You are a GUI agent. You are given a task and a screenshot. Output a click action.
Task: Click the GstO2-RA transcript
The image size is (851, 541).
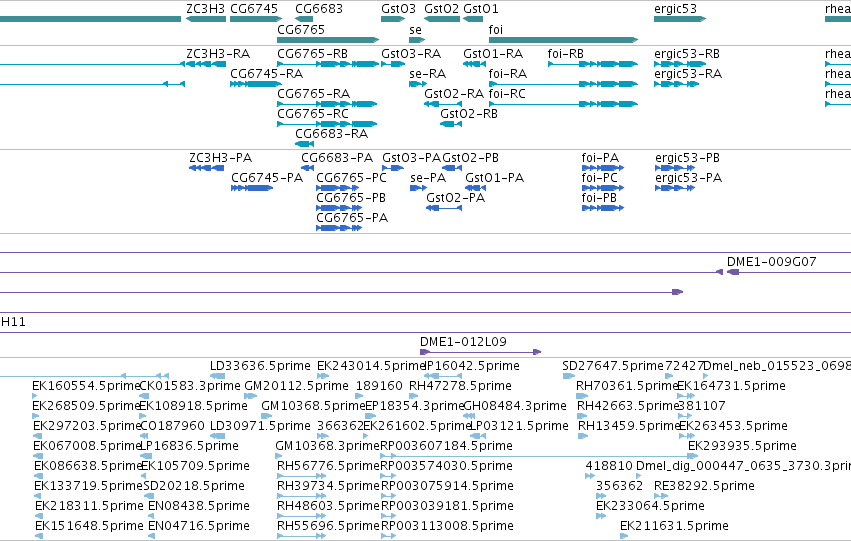click(442, 104)
